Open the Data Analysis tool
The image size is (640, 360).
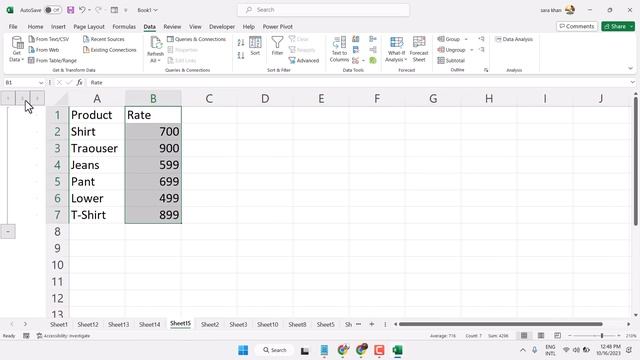click(x=514, y=39)
